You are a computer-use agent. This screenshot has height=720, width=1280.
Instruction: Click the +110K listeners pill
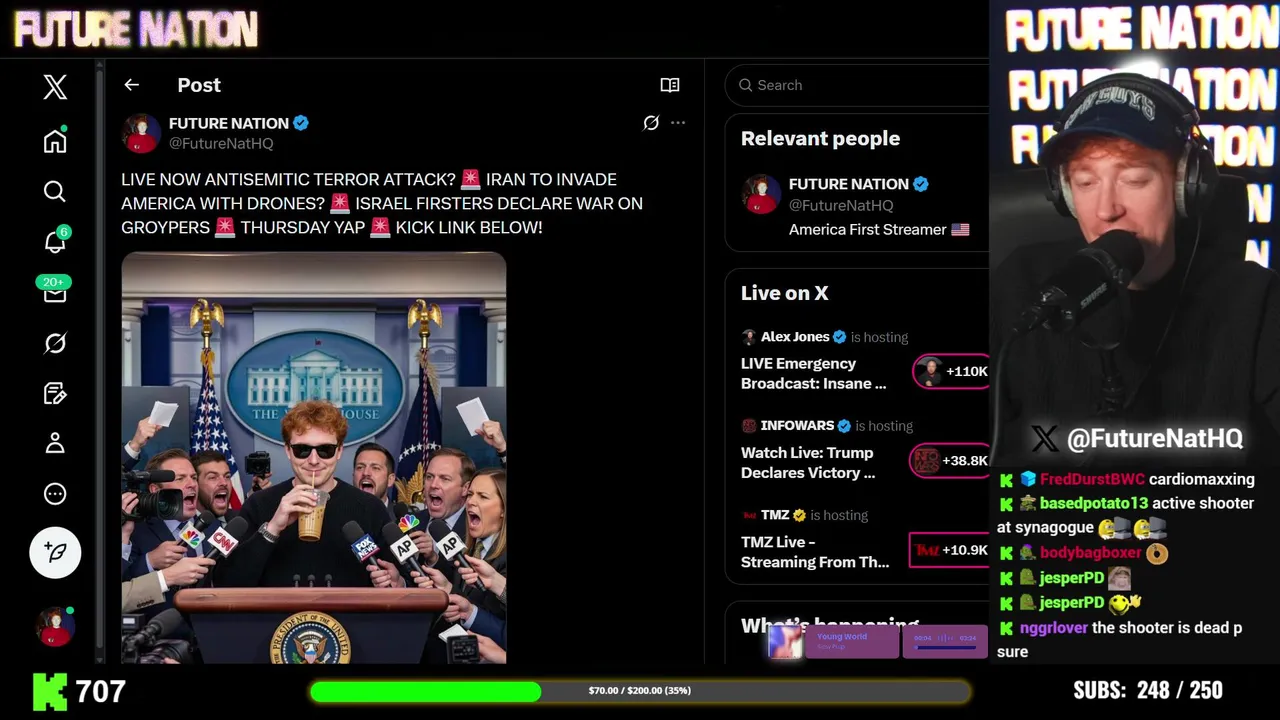pos(951,371)
